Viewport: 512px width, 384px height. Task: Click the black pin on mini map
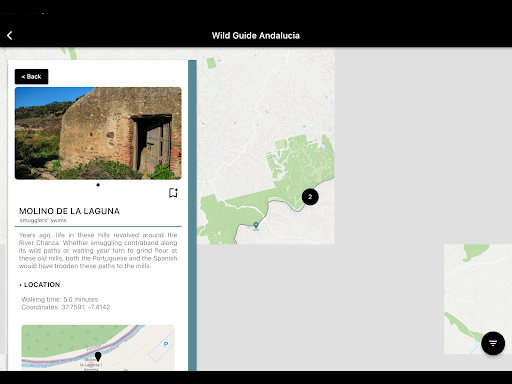(x=98, y=356)
